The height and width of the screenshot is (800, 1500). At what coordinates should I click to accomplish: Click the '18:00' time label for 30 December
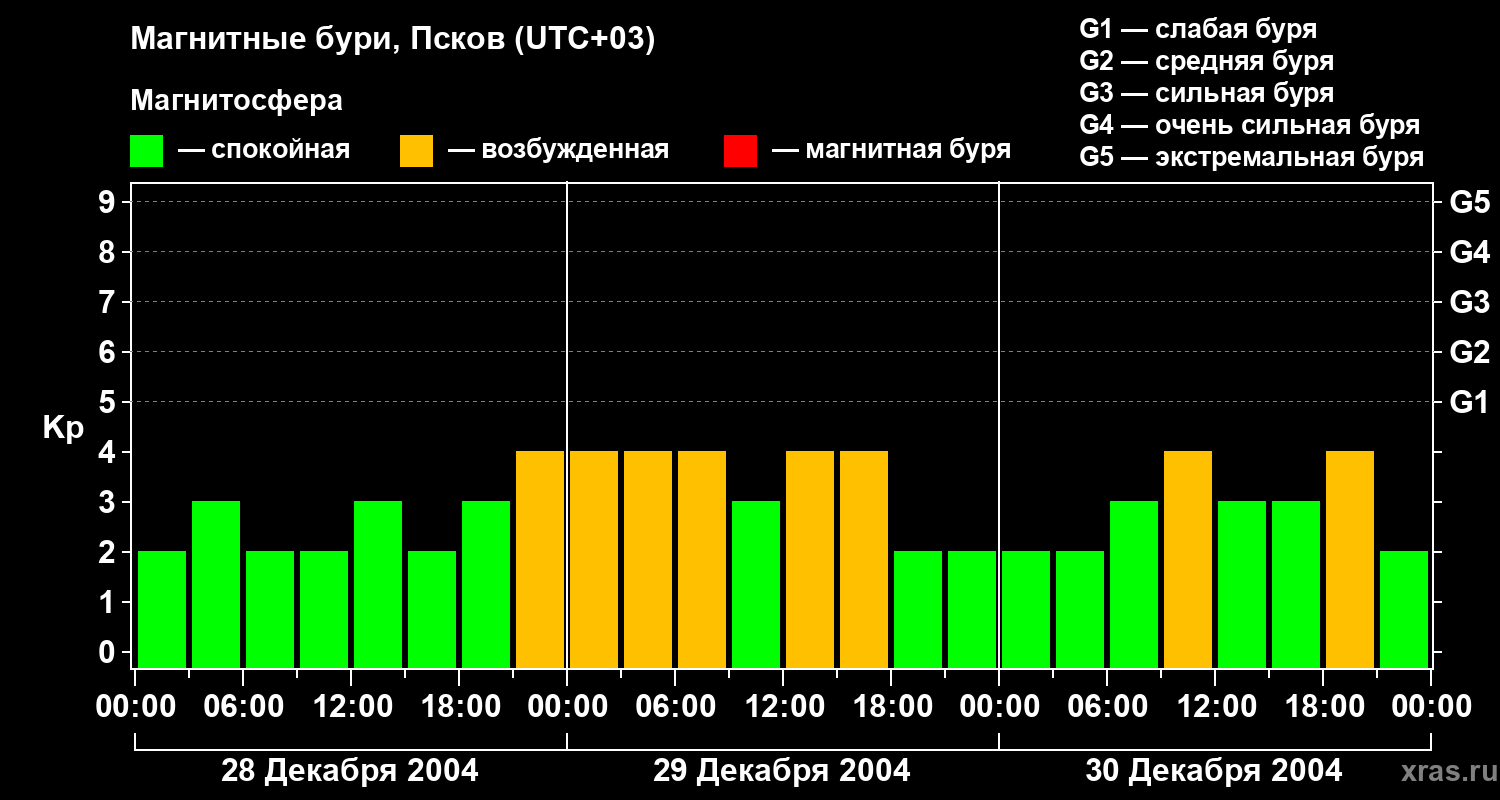tap(1323, 707)
